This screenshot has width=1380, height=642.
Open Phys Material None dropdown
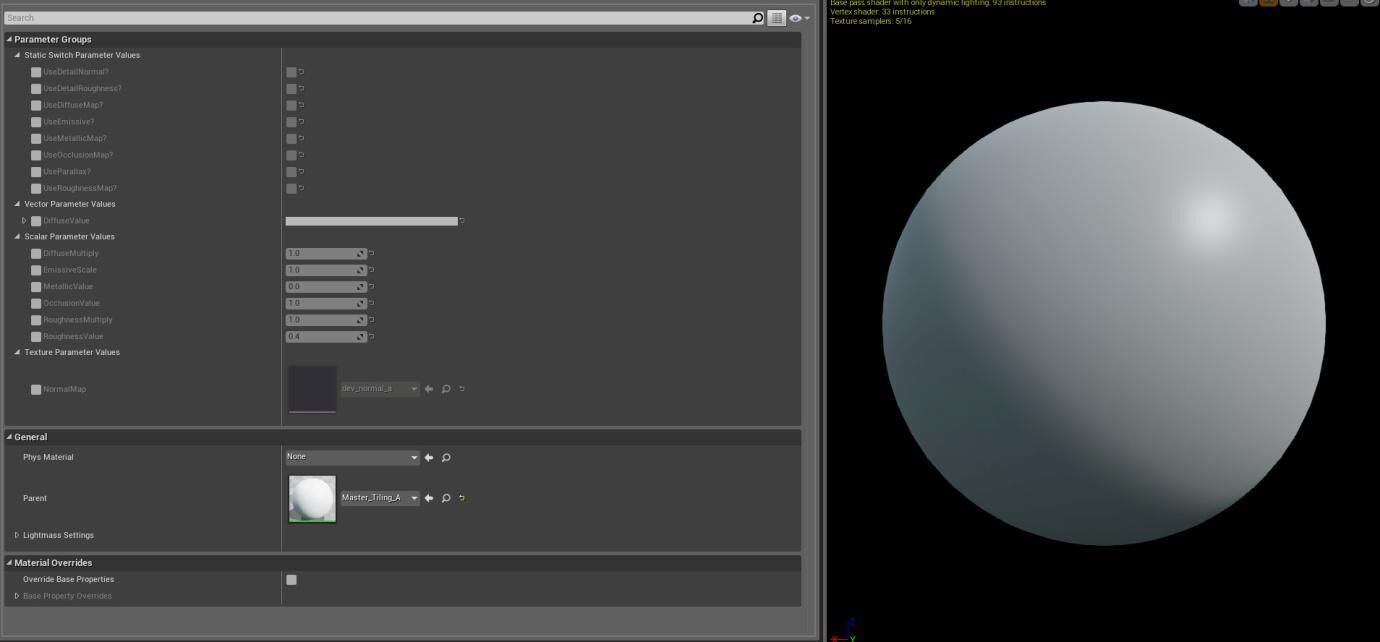[352, 458]
